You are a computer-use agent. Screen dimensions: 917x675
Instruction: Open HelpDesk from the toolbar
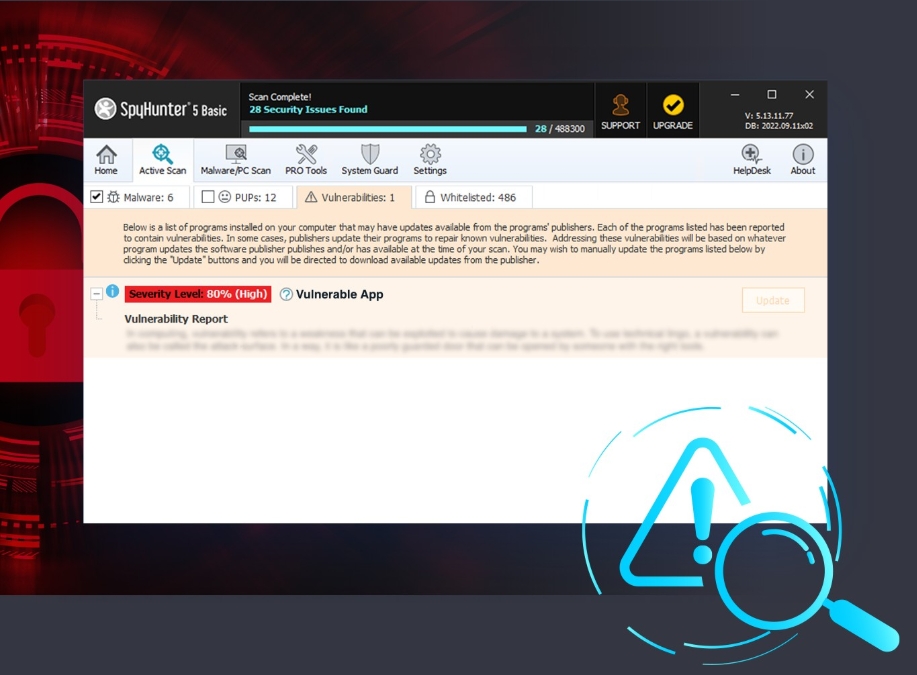point(752,159)
